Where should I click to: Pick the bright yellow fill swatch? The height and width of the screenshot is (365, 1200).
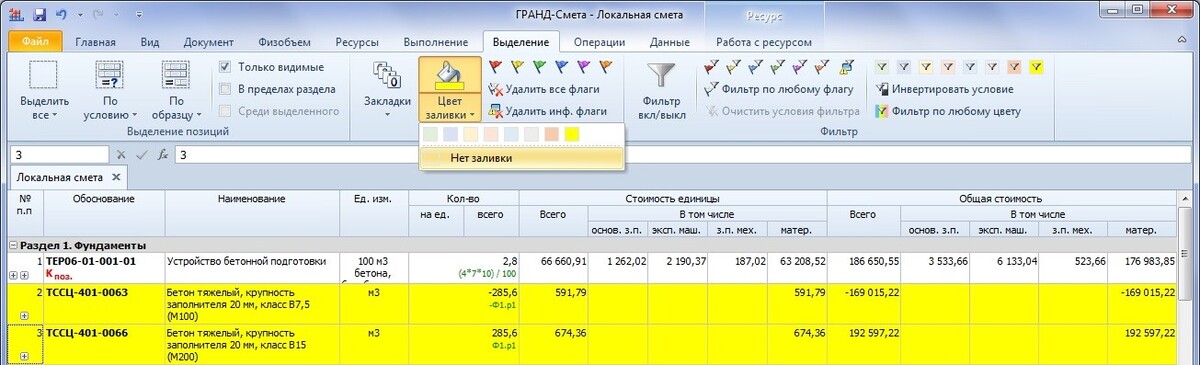[572, 134]
